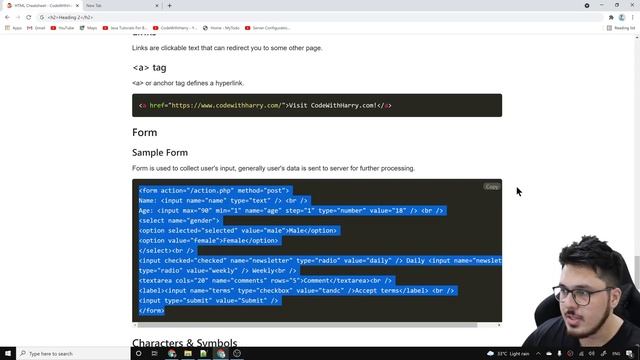This screenshot has height=360, width=640.
Task: Open the Extensions puzzle icon
Action: [x=611, y=18]
